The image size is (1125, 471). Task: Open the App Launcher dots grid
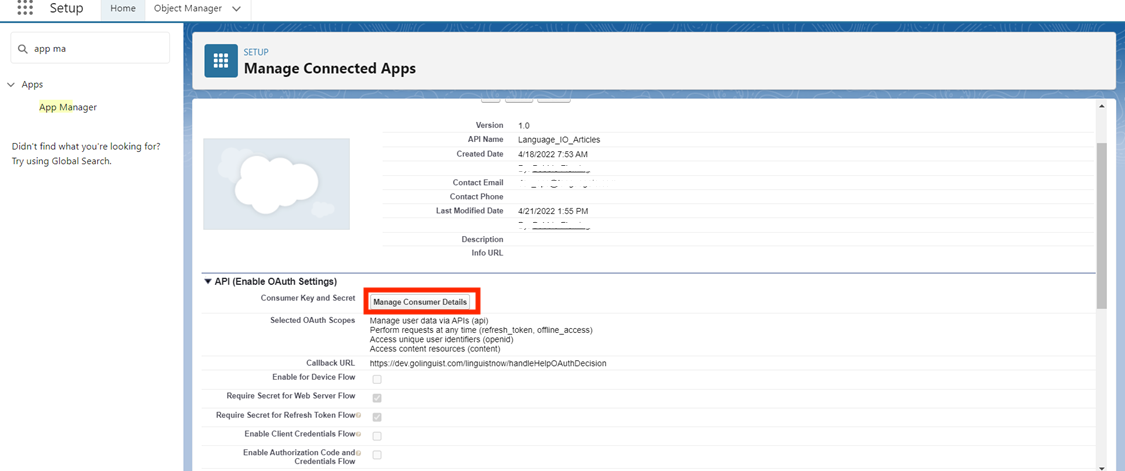click(24, 8)
